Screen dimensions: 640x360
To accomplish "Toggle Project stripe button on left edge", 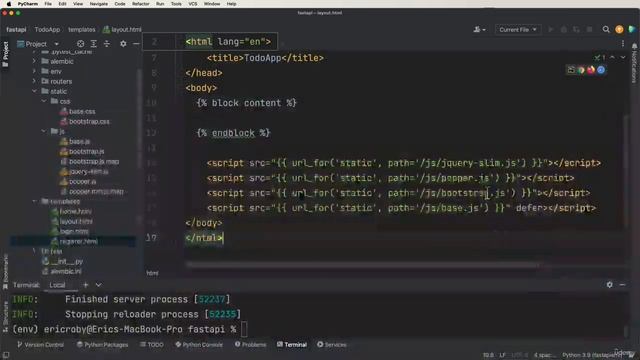I will pos(5,54).
